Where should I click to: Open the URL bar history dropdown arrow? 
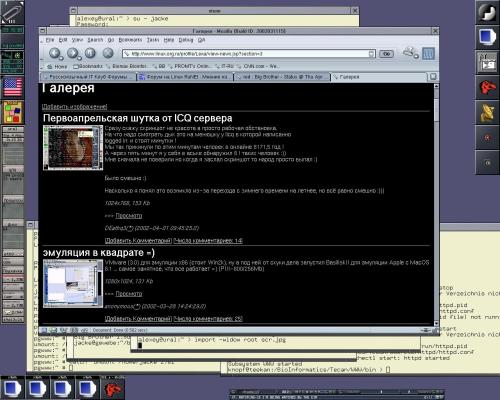pos(371,54)
